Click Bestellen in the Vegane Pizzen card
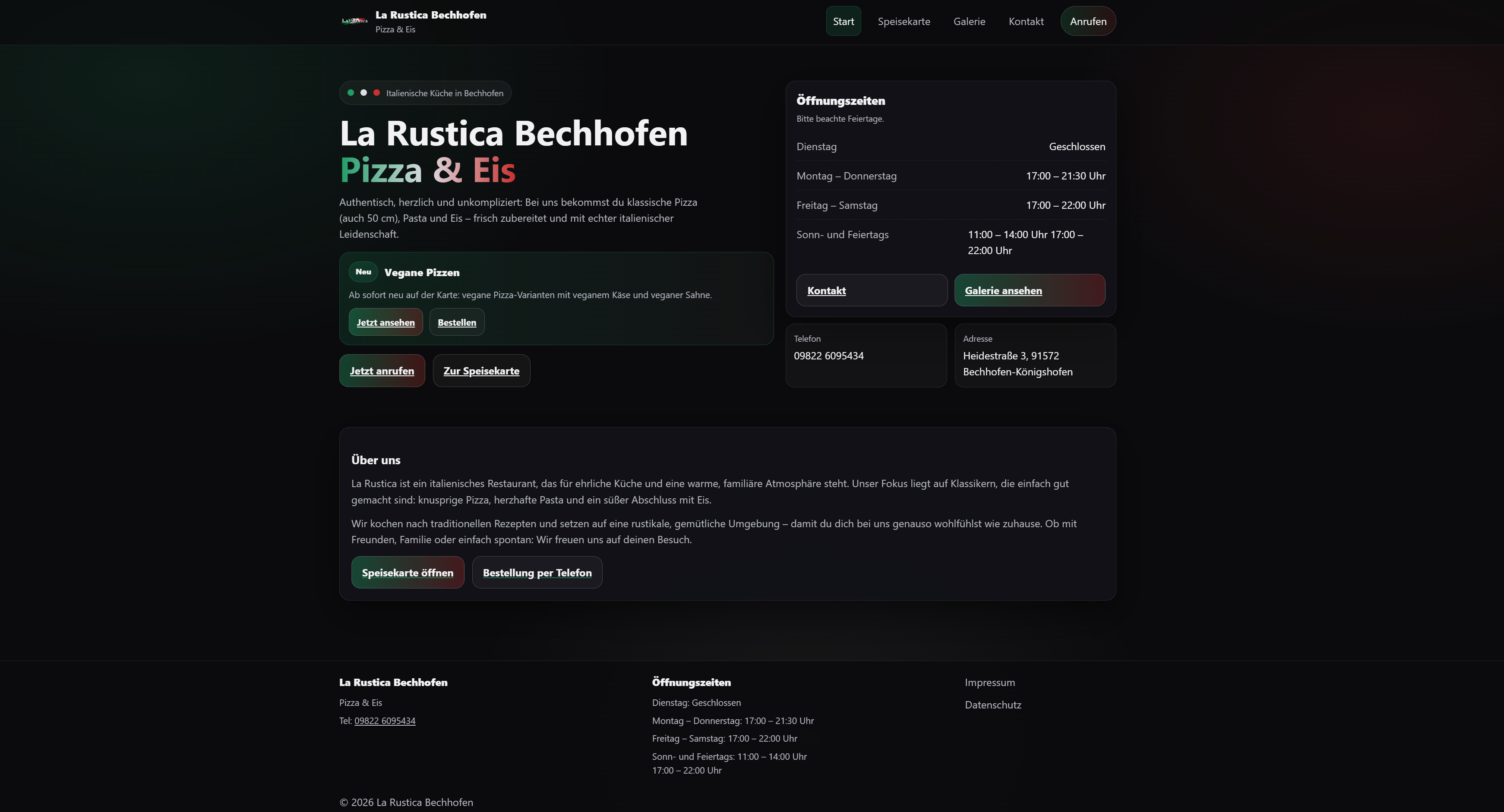 (457, 321)
